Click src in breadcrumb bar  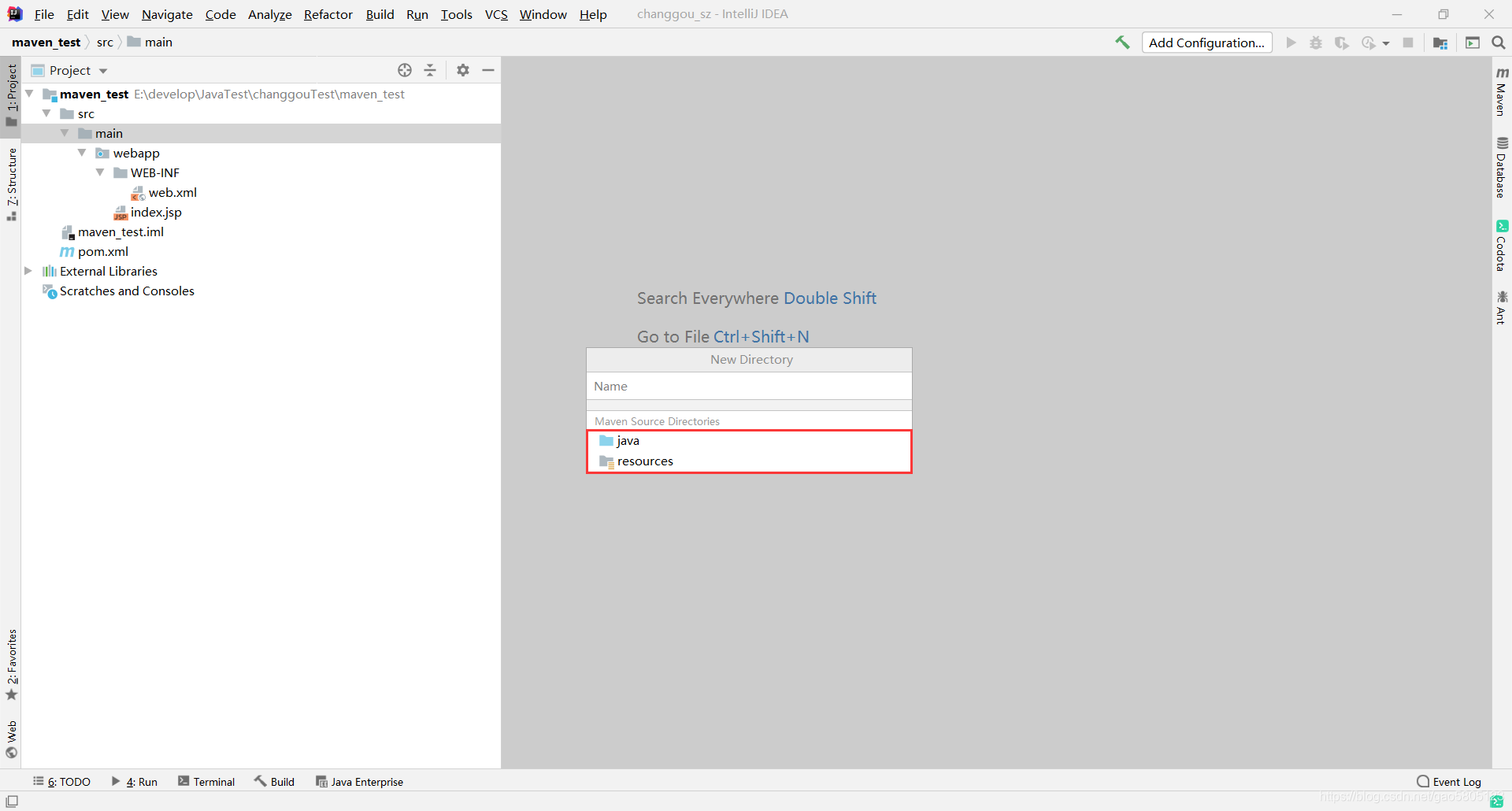[105, 43]
